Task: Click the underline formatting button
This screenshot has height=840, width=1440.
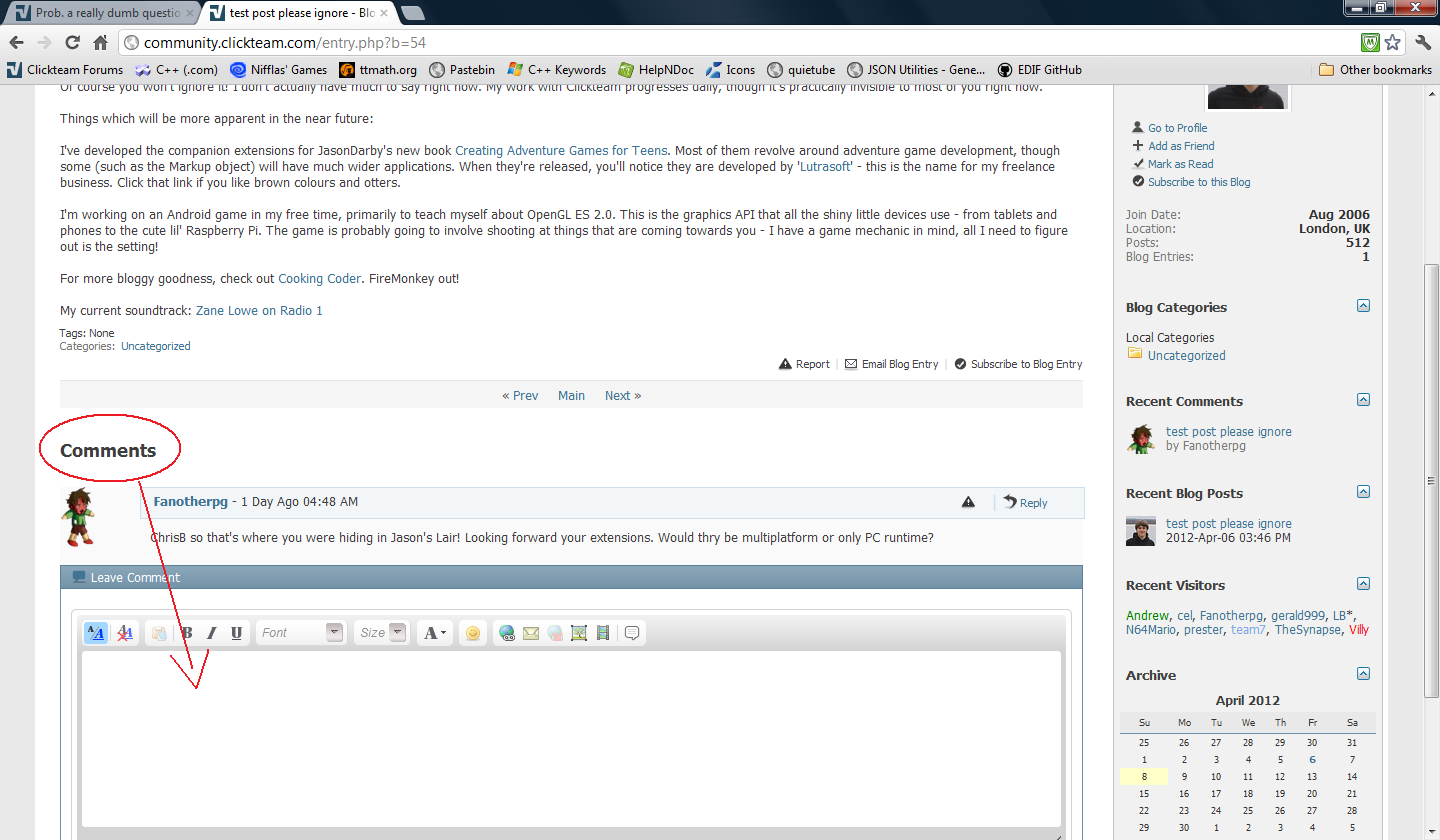Action: click(x=236, y=633)
